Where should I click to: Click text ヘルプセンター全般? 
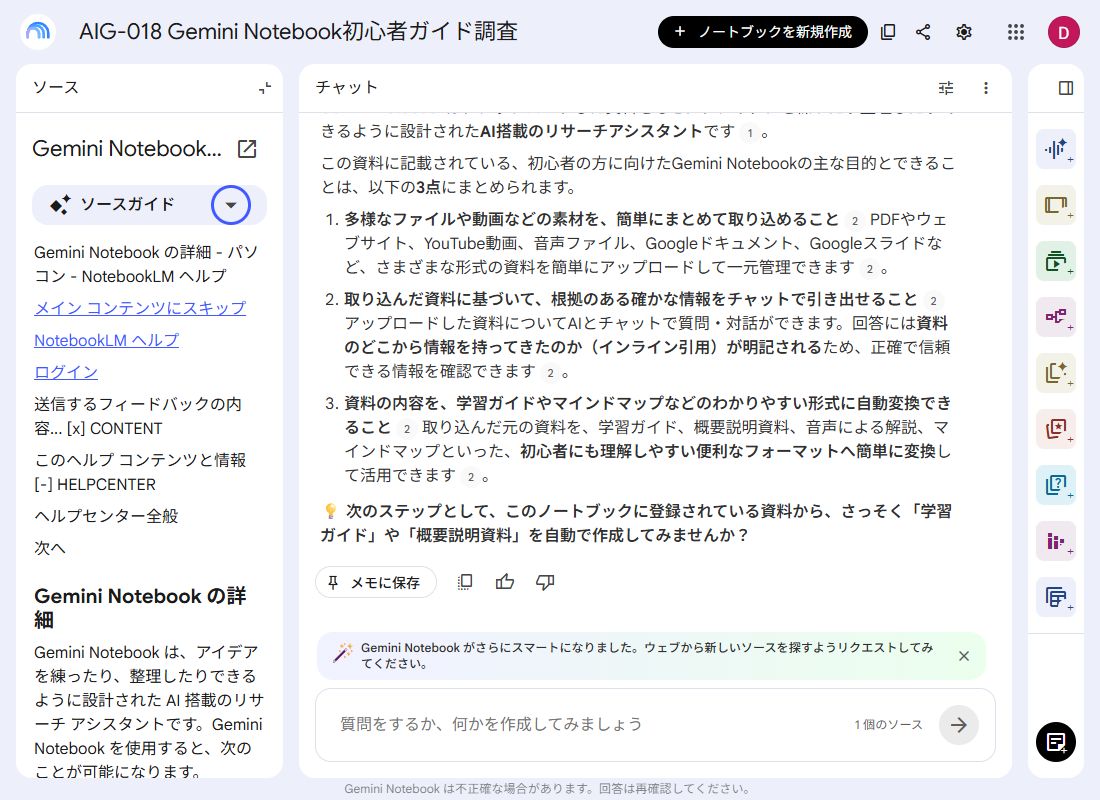[107, 516]
